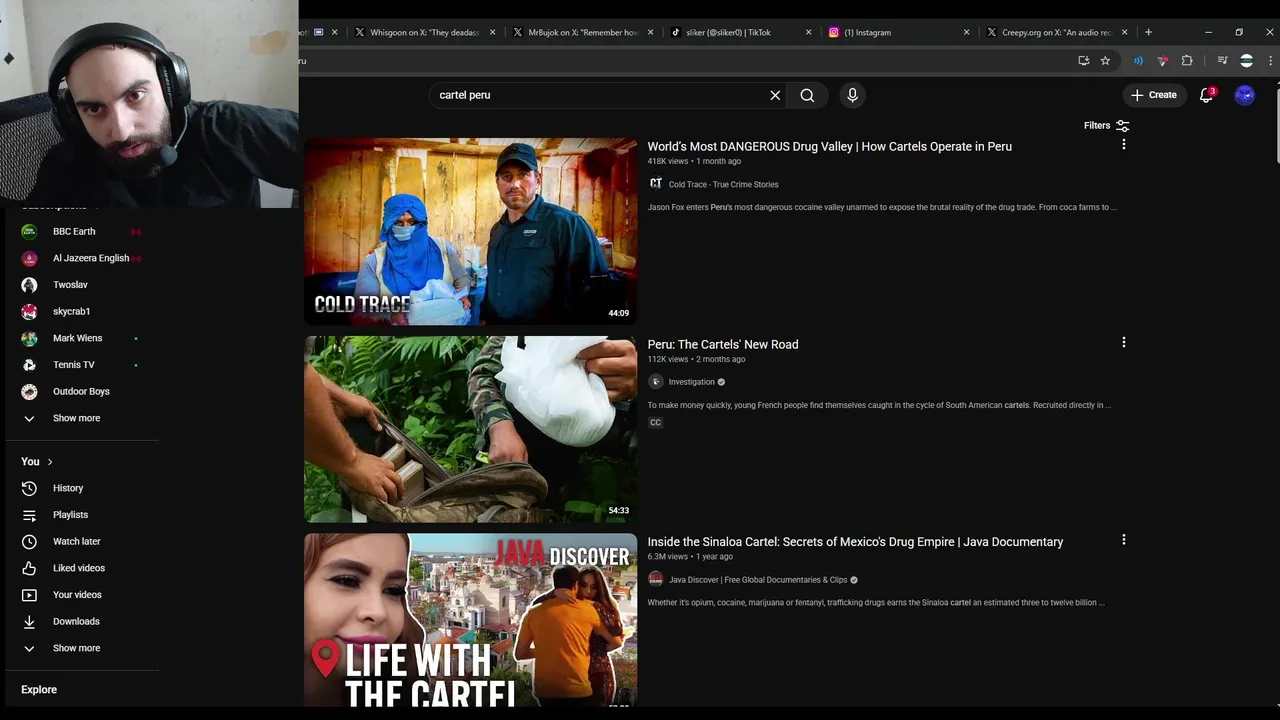
Task: Click the Java Discover channel avatar
Action: click(655, 579)
